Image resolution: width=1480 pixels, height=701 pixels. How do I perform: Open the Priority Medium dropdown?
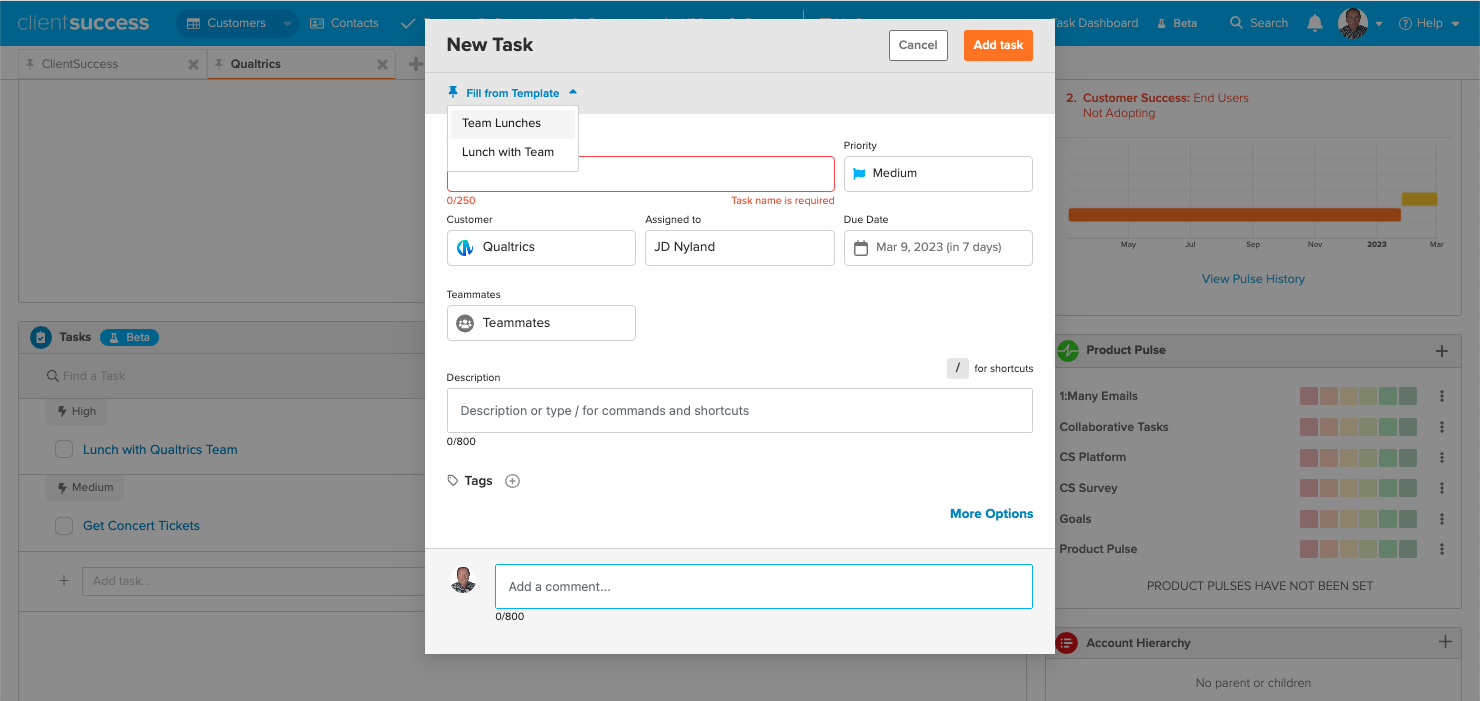point(938,174)
